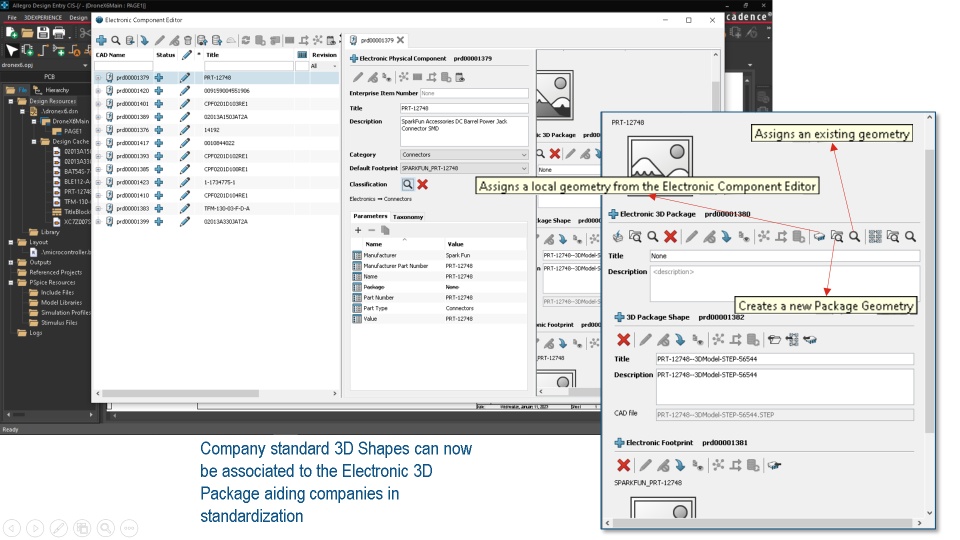960x540 pixels.
Task: Expand the prd00001399 row
Action: point(98,222)
